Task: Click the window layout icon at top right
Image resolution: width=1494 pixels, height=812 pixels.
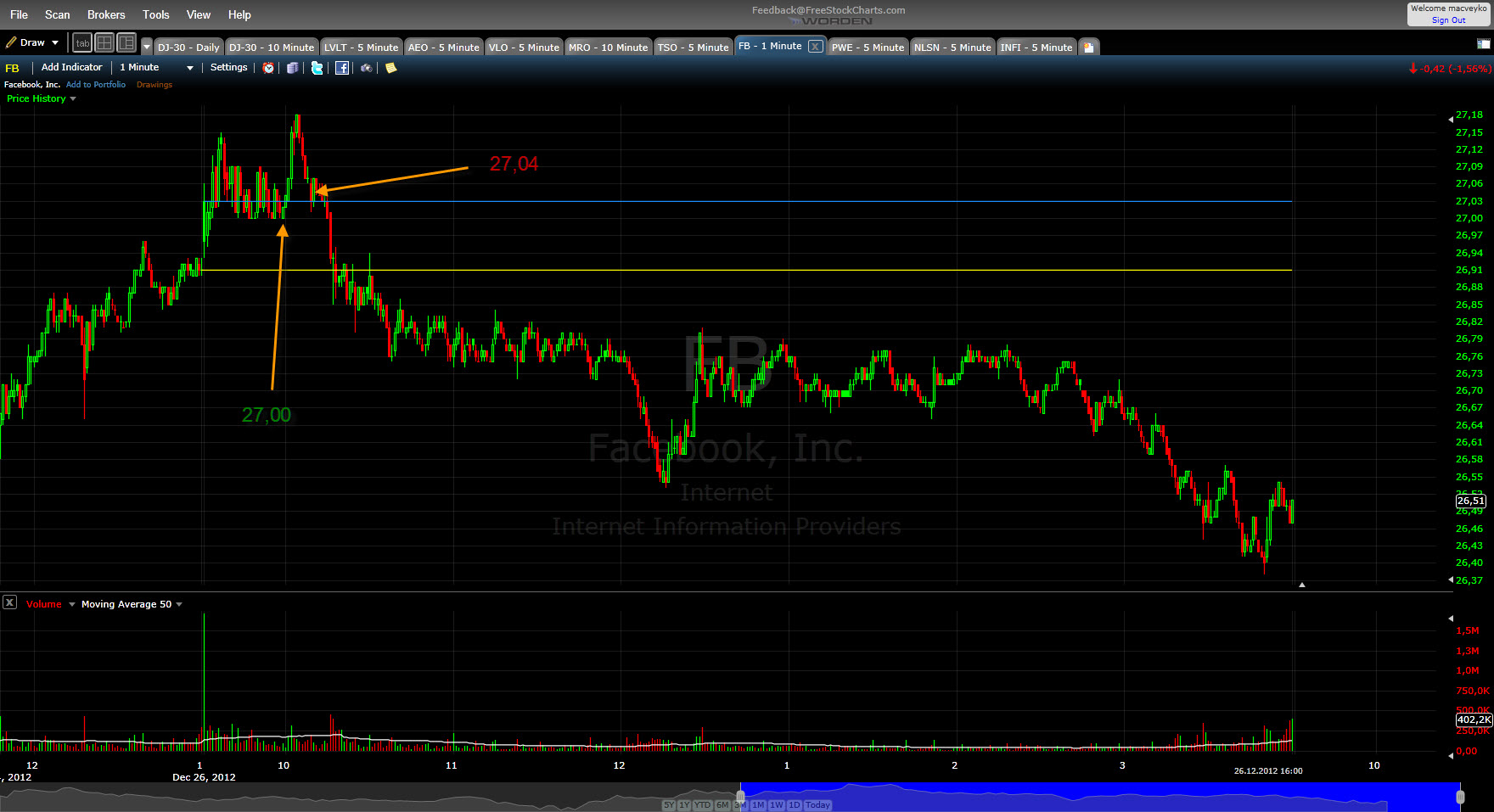Action: [1483, 43]
